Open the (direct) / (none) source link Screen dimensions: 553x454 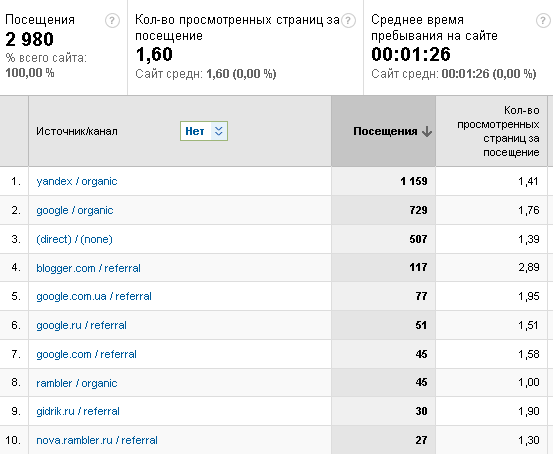[74, 239]
